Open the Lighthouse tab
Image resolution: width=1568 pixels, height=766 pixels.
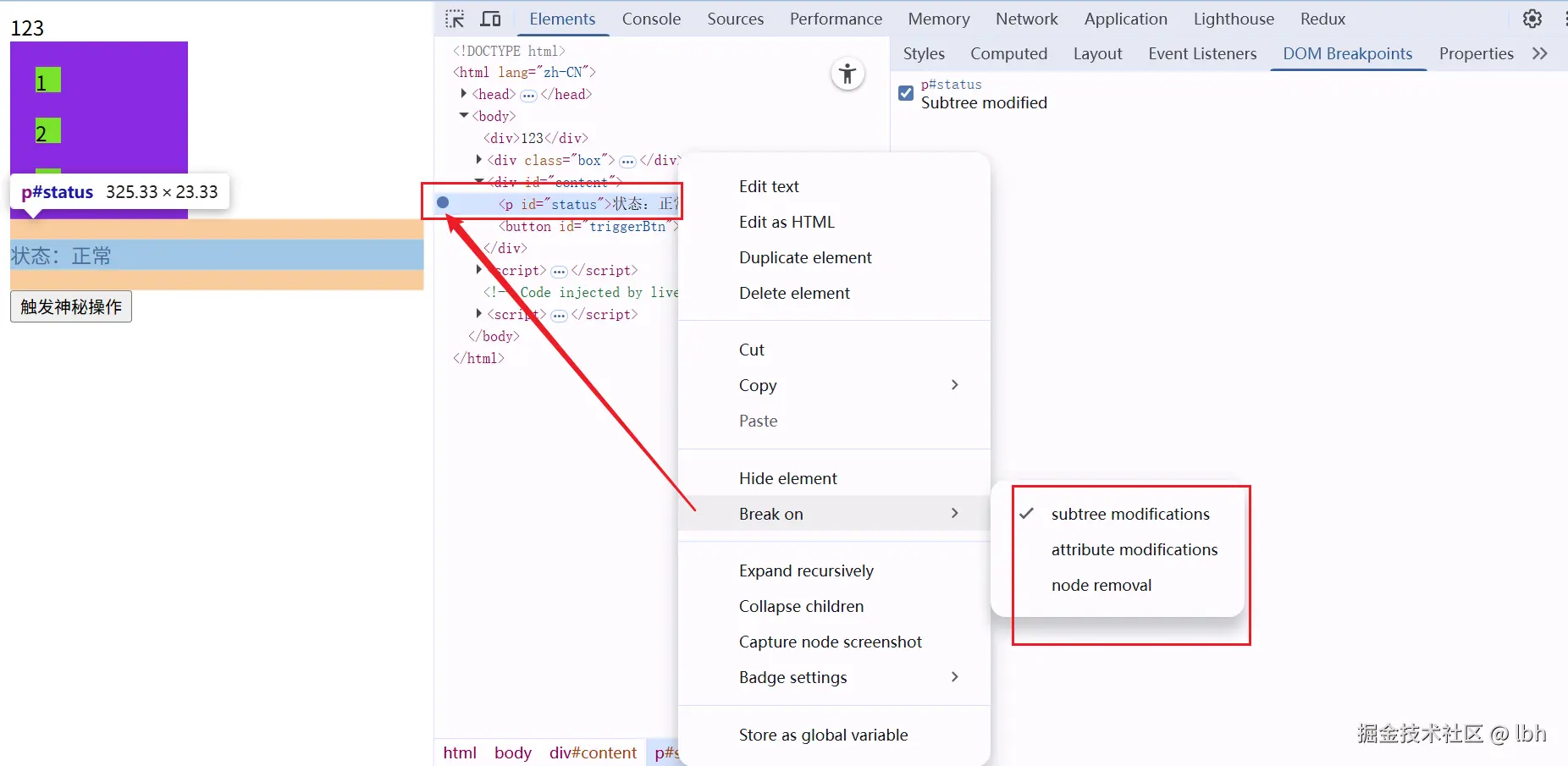point(1234,19)
